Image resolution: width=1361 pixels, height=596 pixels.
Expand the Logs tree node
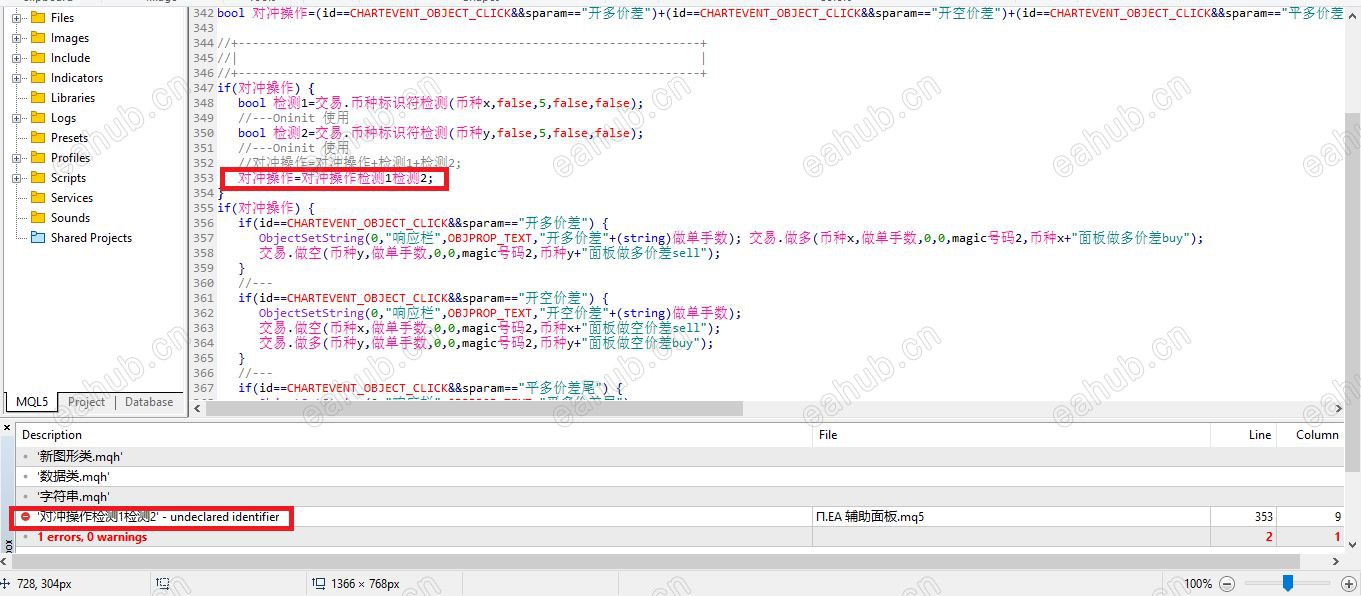[x=17, y=118]
